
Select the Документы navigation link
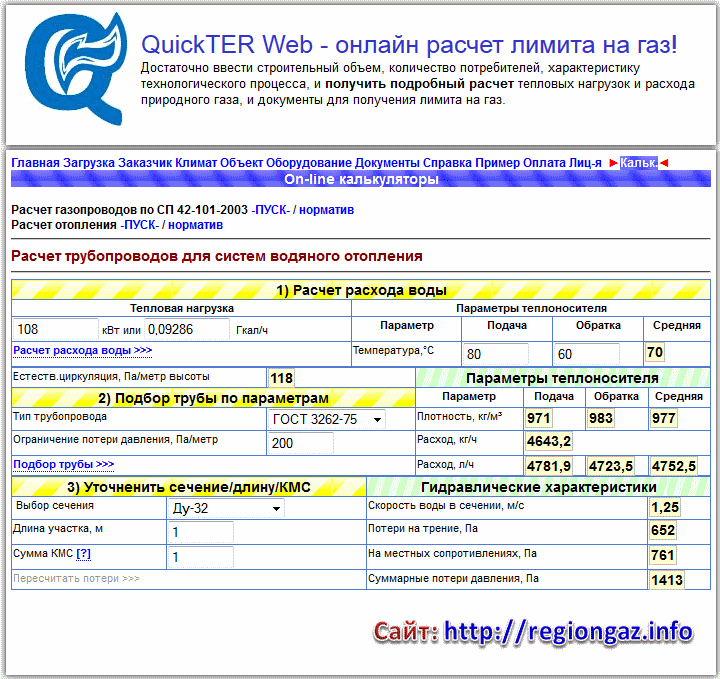386,162
